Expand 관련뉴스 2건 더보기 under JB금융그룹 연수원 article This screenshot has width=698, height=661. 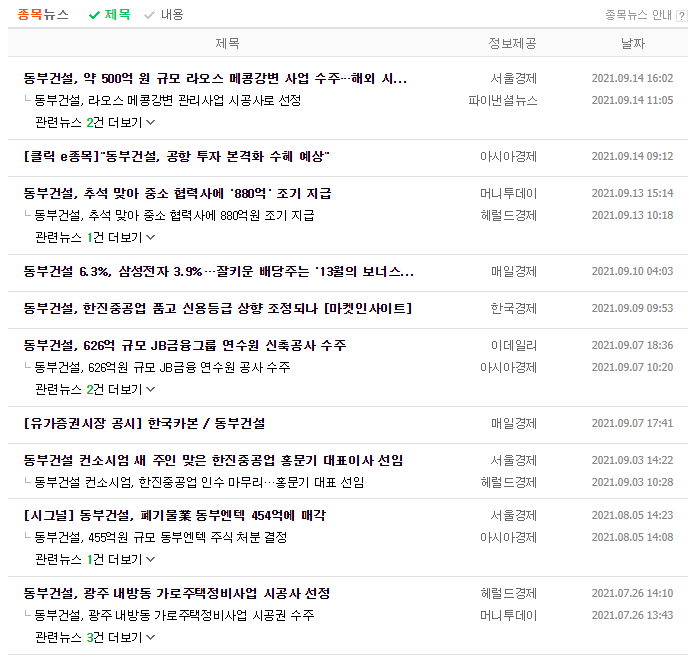click(x=95, y=389)
